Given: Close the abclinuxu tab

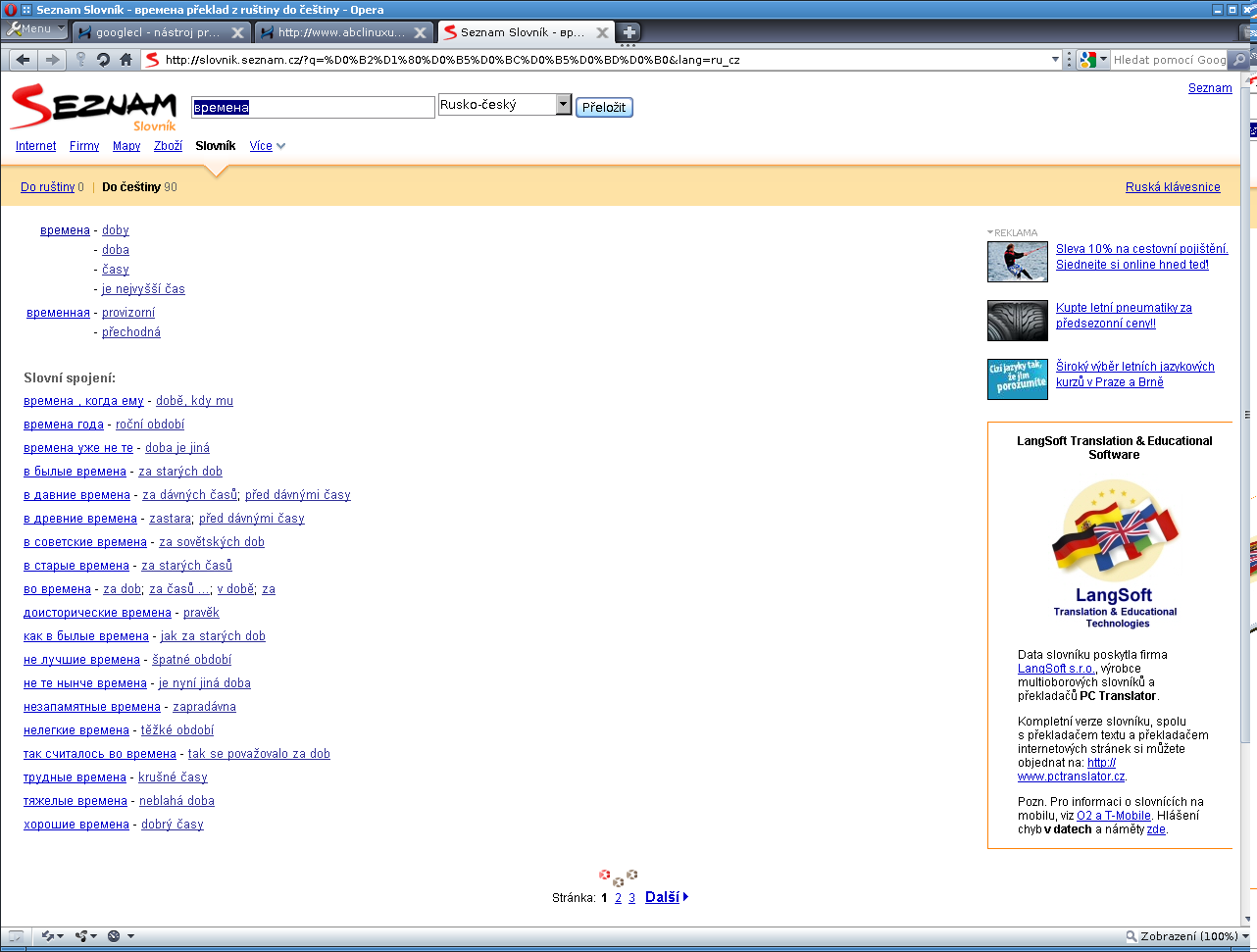Looking at the screenshot, I should pyautogui.click(x=420, y=32).
